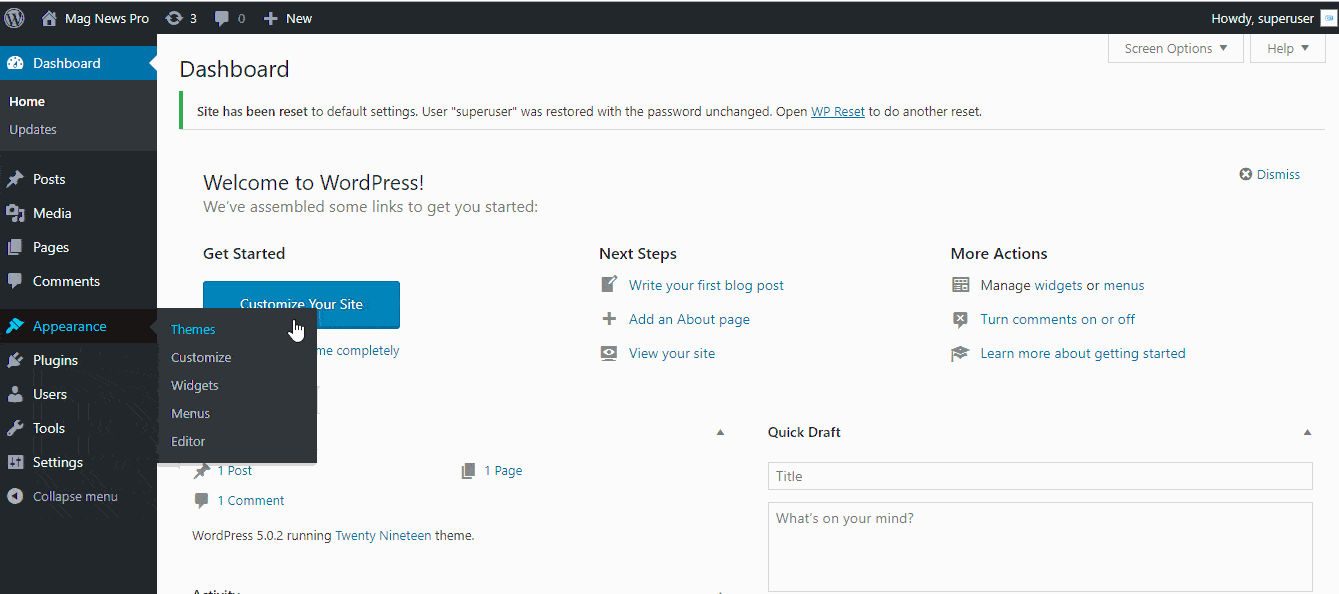The height and width of the screenshot is (594, 1339).
Task: Expand the Screen Options dropdown
Action: tap(1176, 48)
